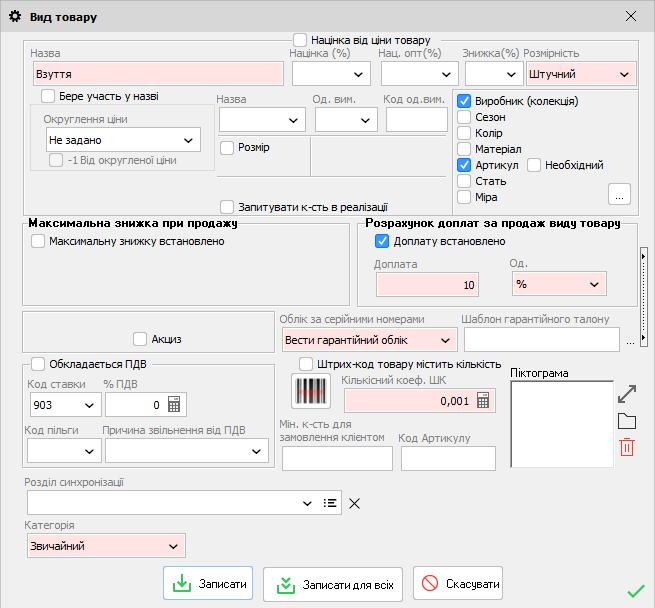Click the barcode scanner icon
The image size is (655, 608).
310,390
